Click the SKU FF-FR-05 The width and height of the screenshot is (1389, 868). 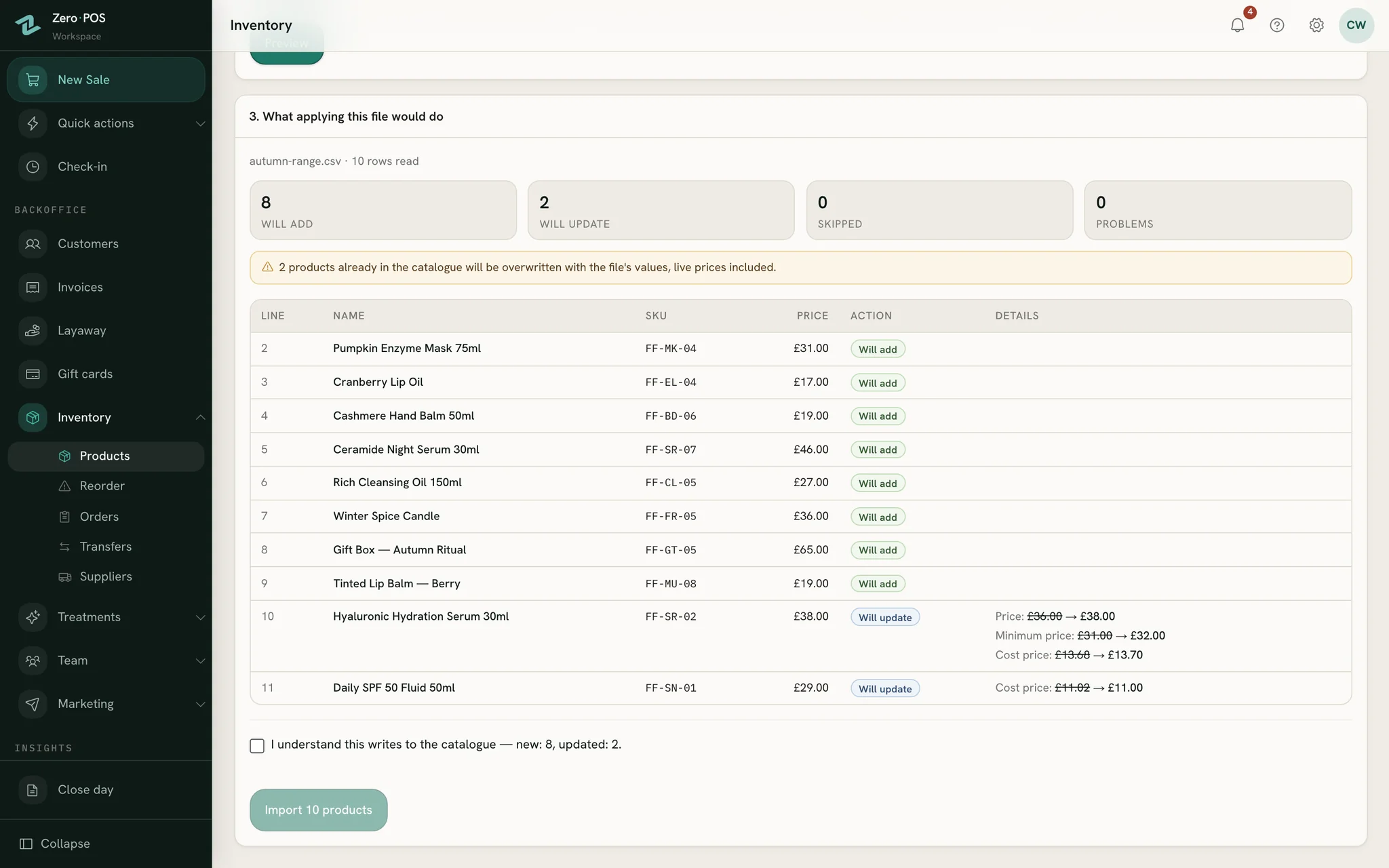671,517
